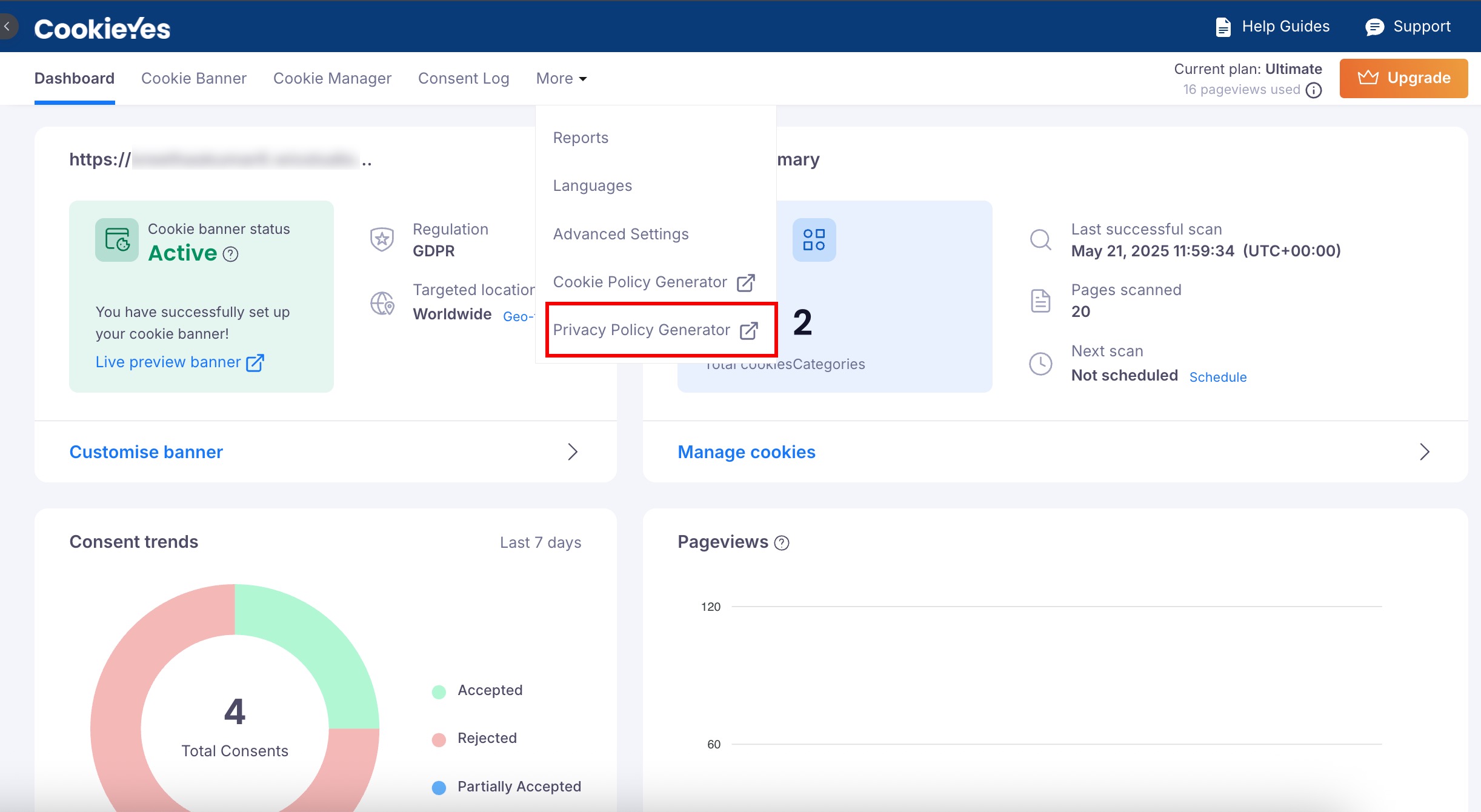
Task: Click the pageviews used info icon
Action: [x=1314, y=90]
